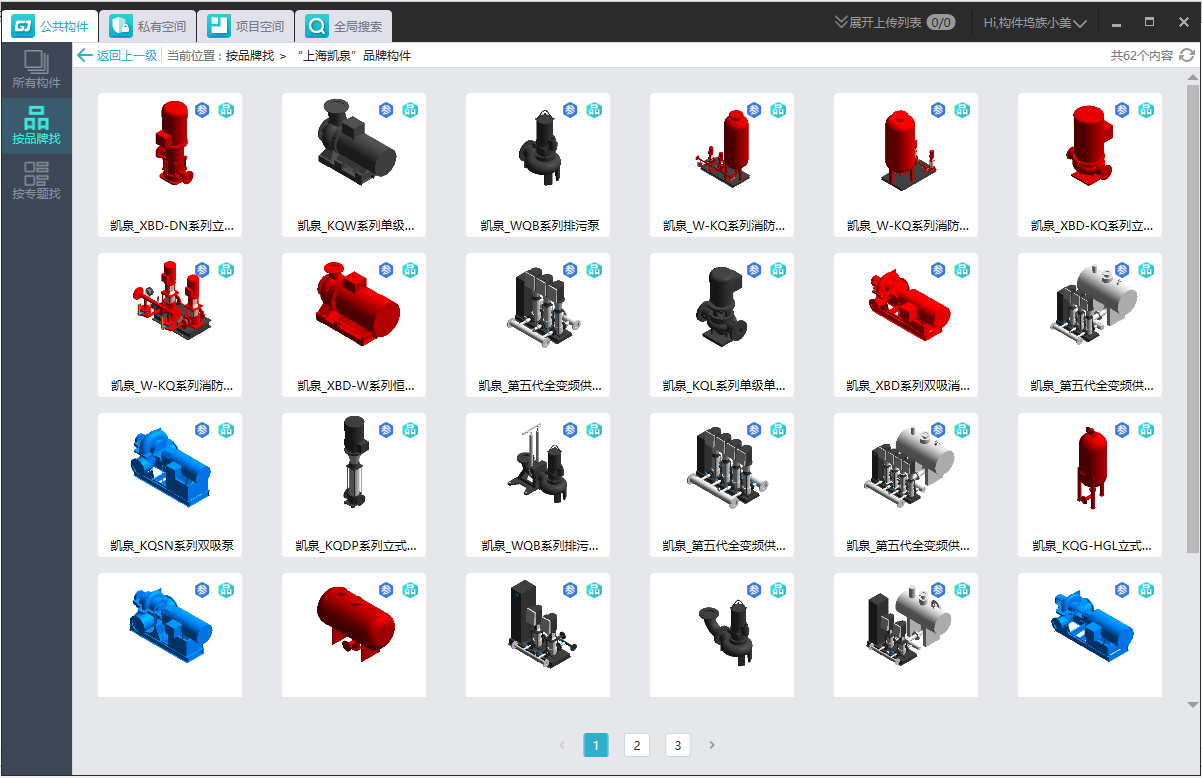Open the 凯泉_KQL系列单级单... thumbnail
Screen dimensions: 1202x778
coord(720,306)
